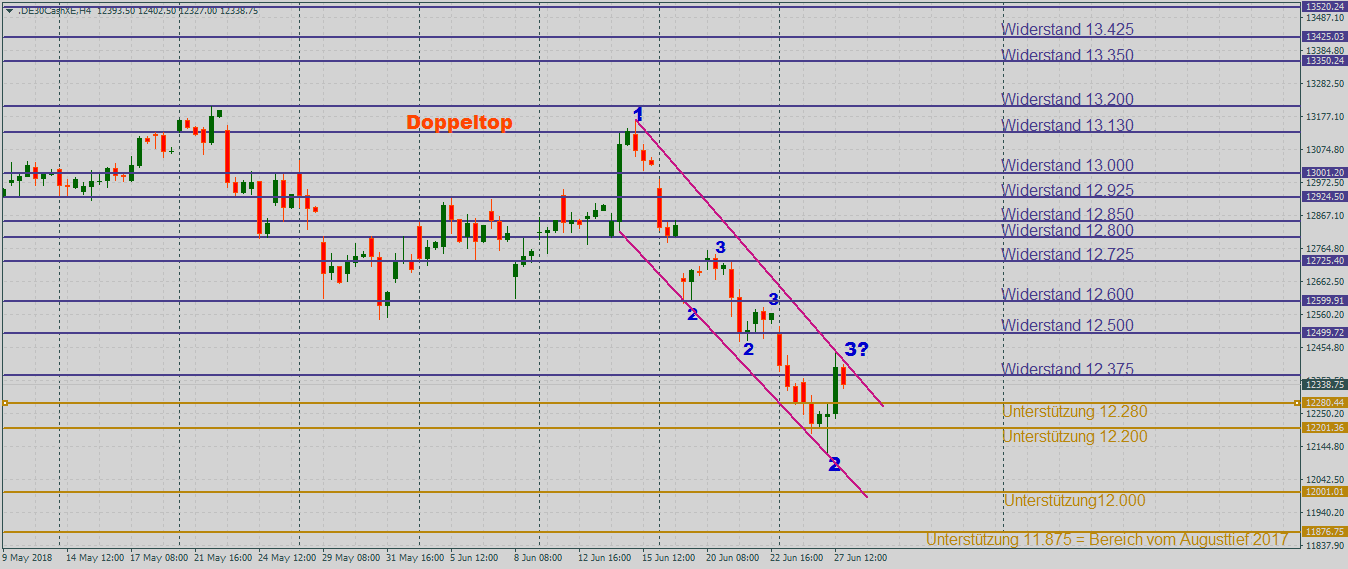Click the Widerstand 12.375 label
The height and width of the screenshot is (569, 1348).
pos(1068,369)
